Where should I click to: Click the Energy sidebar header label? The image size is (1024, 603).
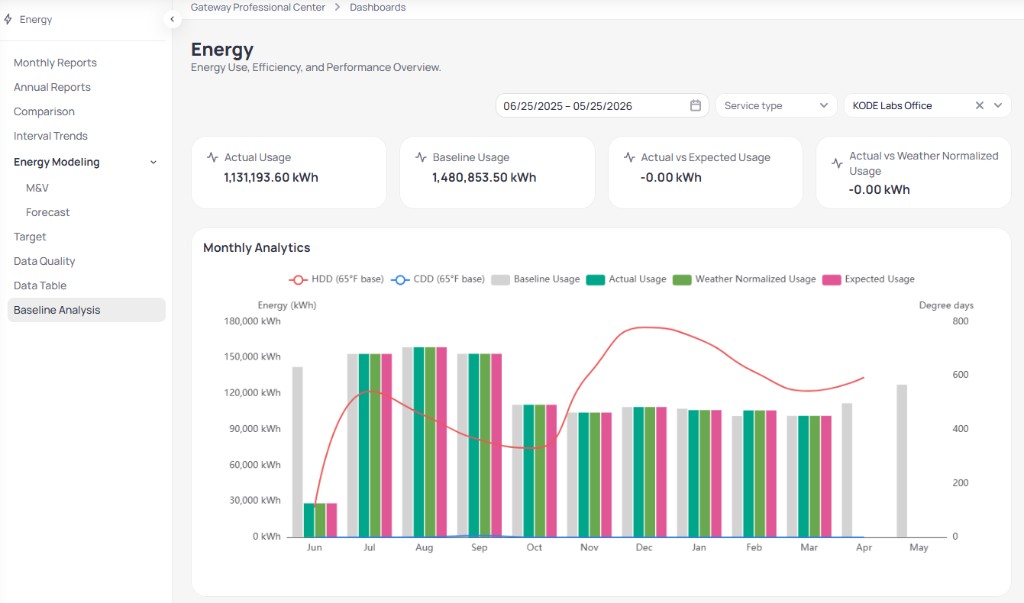click(36, 20)
